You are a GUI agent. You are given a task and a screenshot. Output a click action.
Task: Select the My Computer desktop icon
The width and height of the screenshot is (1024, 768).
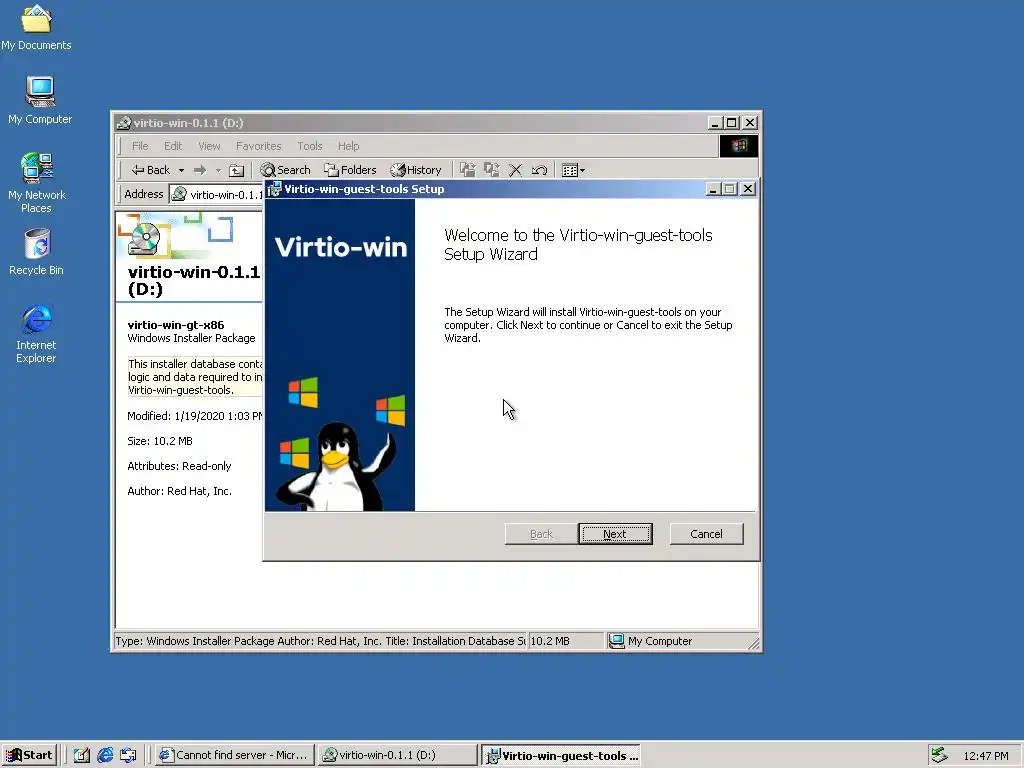[x=40, y=100]
